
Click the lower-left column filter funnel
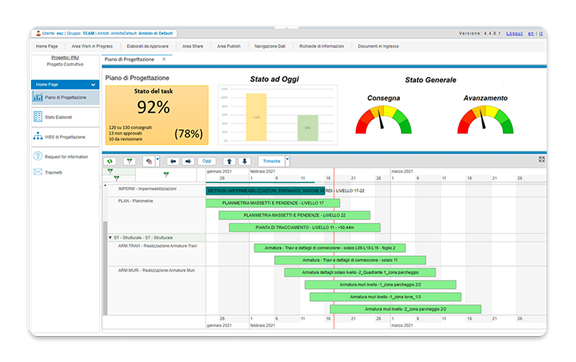coord(116,178)
